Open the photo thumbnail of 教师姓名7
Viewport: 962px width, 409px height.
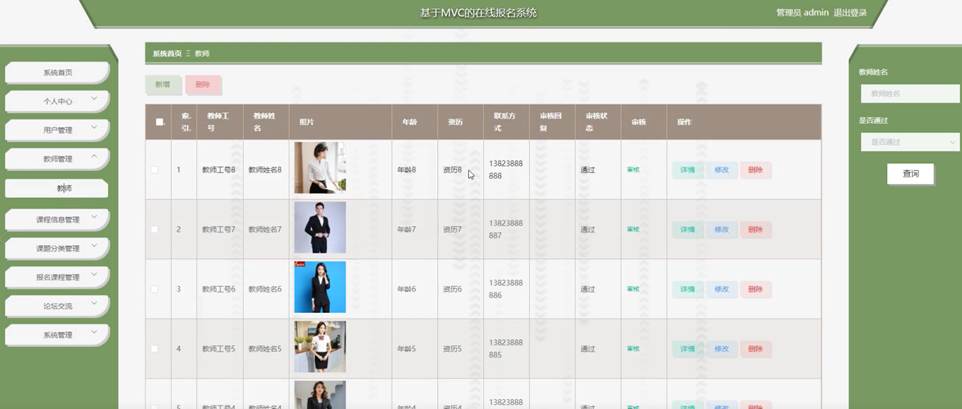tap(320, 227)
